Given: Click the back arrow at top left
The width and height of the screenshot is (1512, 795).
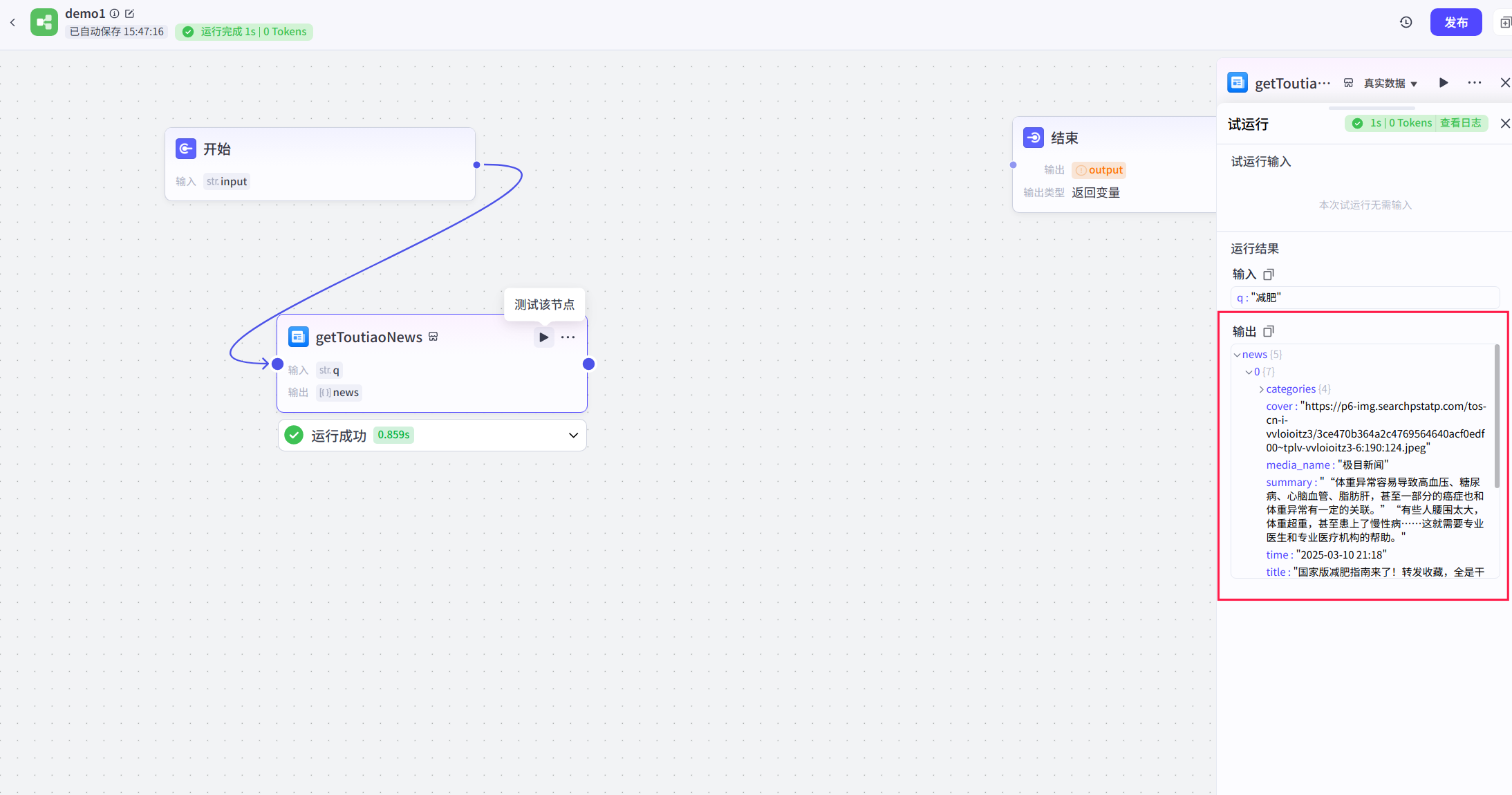Looking at the screenshot, I should click(12, 23).
